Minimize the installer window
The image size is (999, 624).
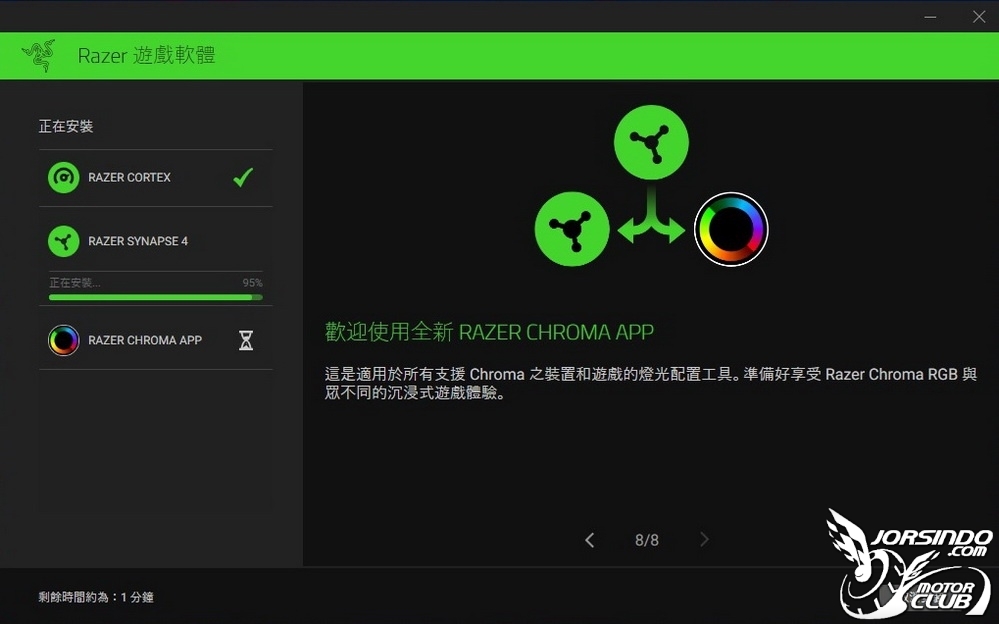[x=930, y=17]
